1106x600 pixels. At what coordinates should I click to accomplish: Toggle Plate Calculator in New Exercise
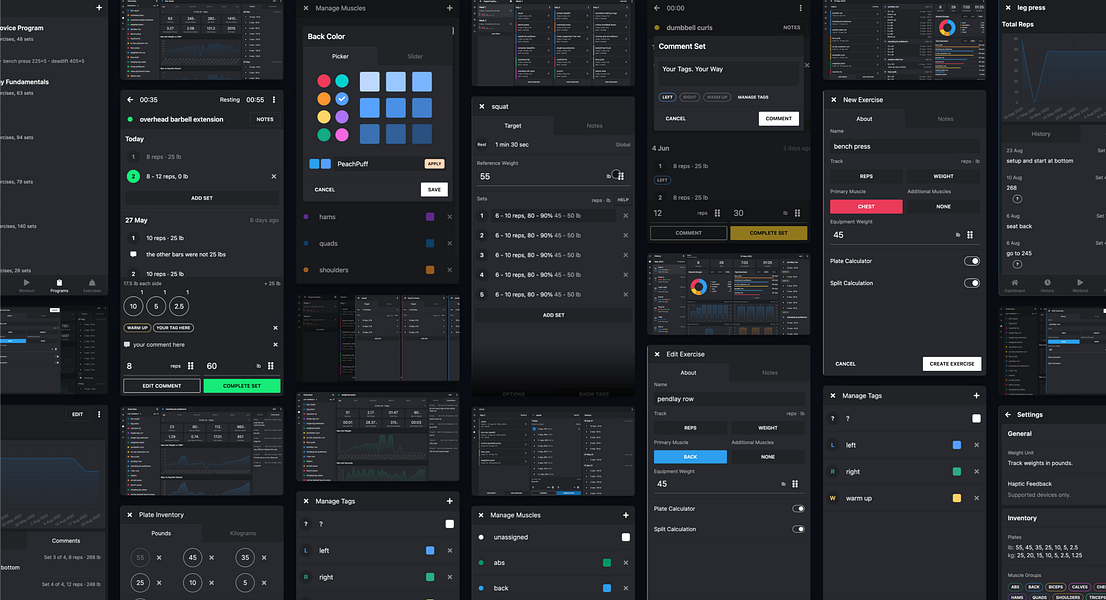pos(972,261)
